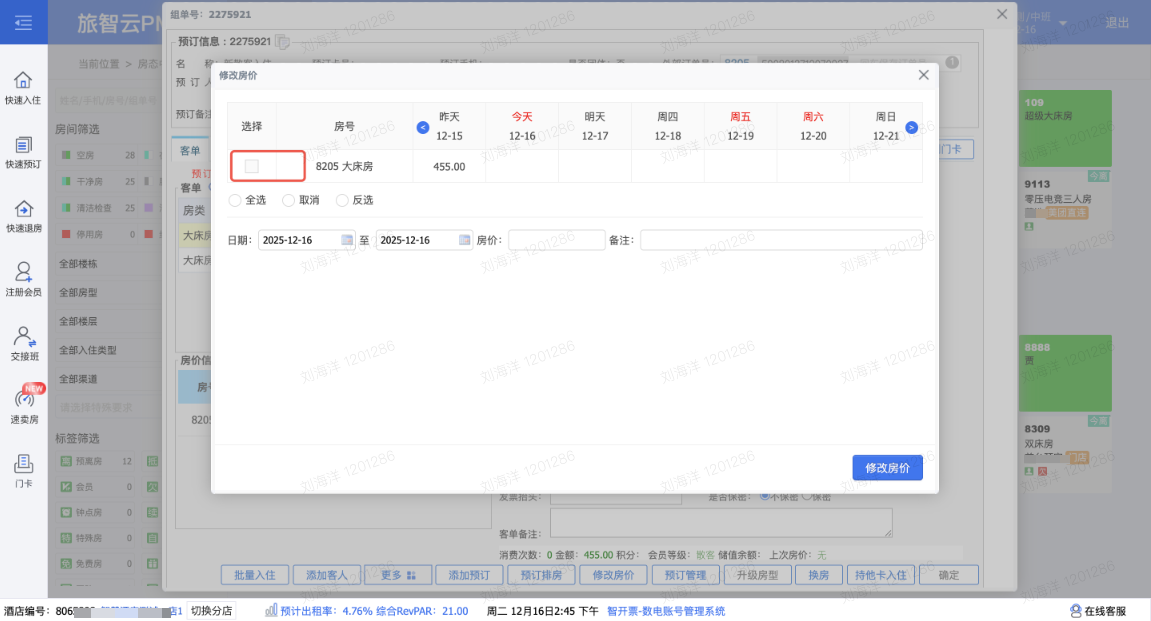The width and height of the screenshot is (1151, 621).
Task: Open the end date calendar picker icon
Action: click(x=464, y=240)
